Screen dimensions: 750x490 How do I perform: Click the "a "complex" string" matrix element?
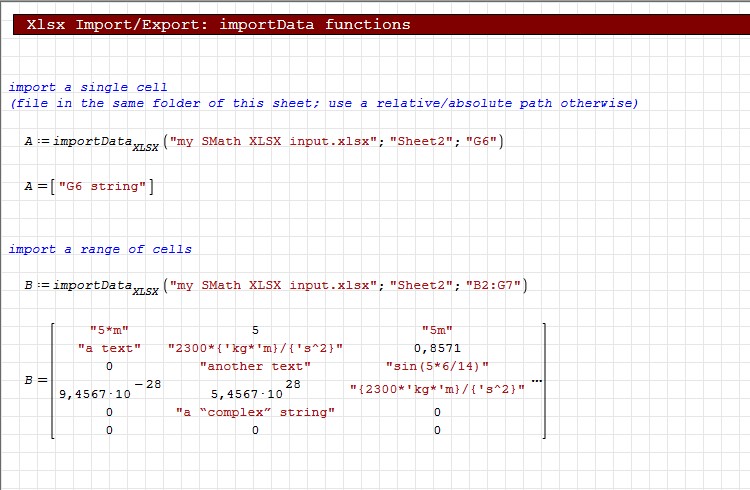click(255, 412)
